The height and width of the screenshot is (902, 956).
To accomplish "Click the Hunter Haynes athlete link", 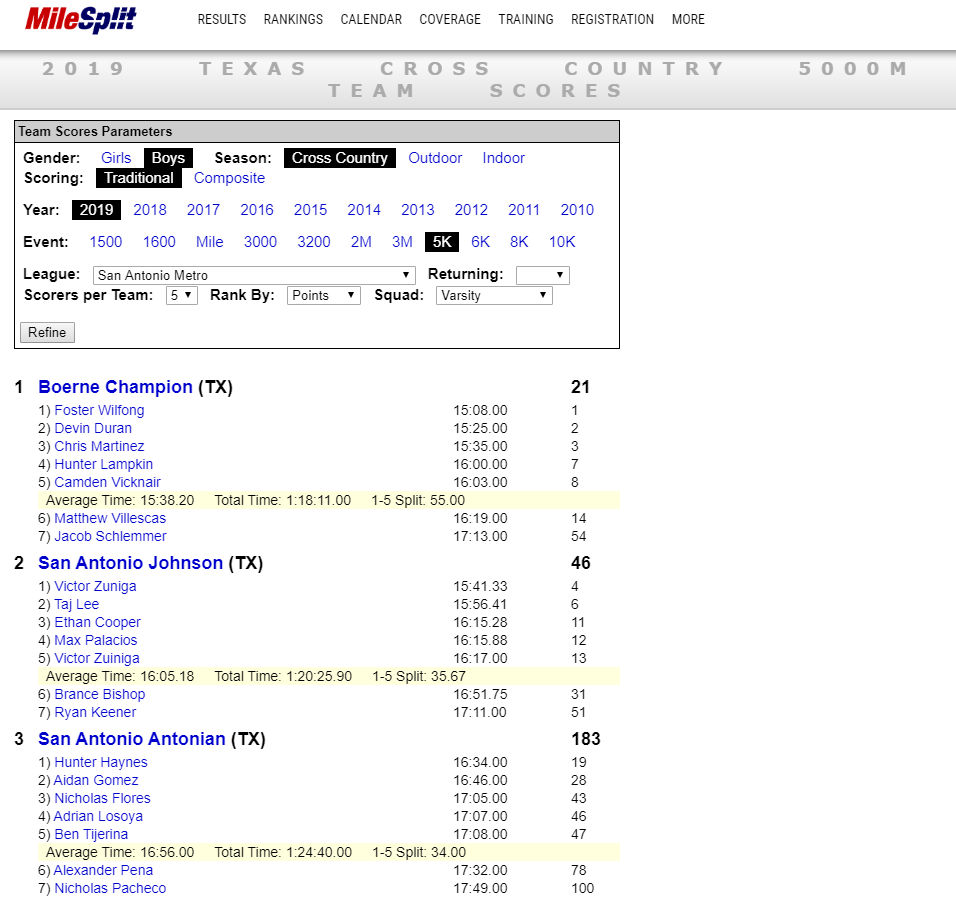I will pos(100,762).
